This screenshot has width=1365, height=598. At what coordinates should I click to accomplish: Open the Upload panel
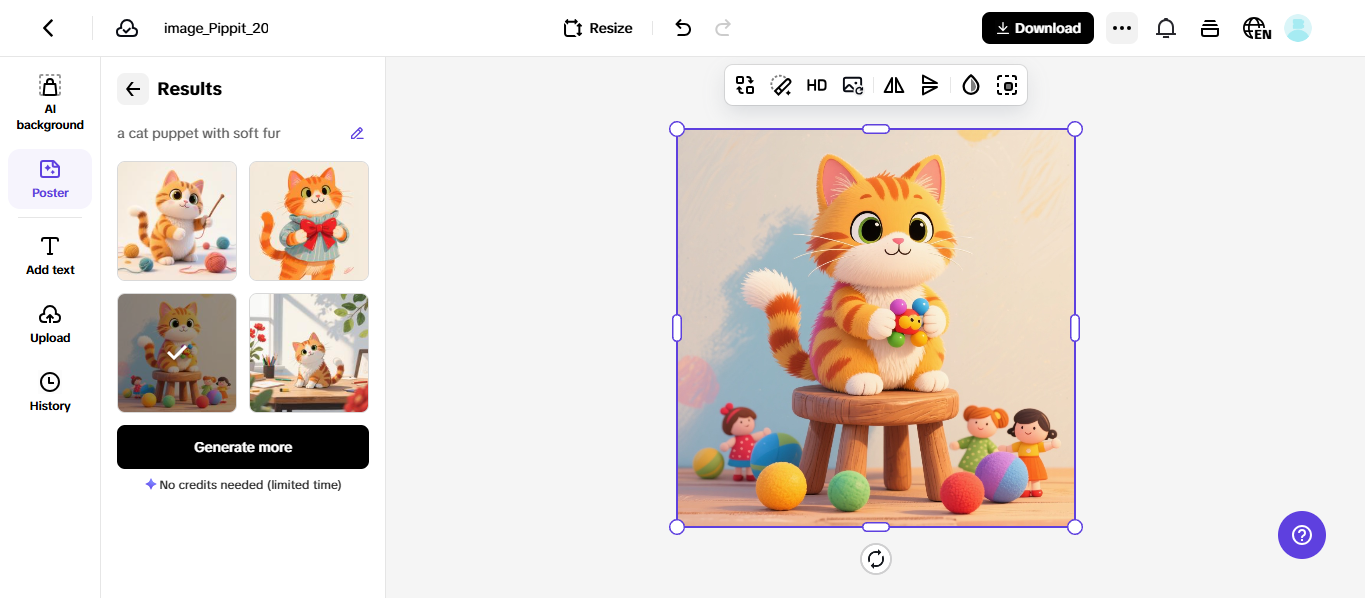(x=50, y=322)
